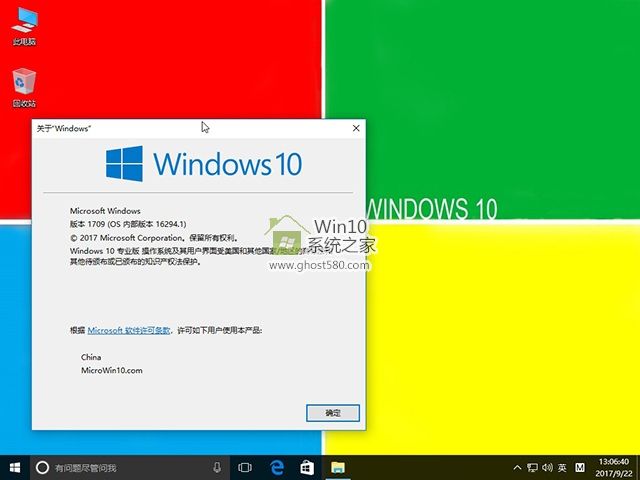Click the 确定 button in the dialog
The width and height of the screenshot is (640, 480).
pos(333,413)
